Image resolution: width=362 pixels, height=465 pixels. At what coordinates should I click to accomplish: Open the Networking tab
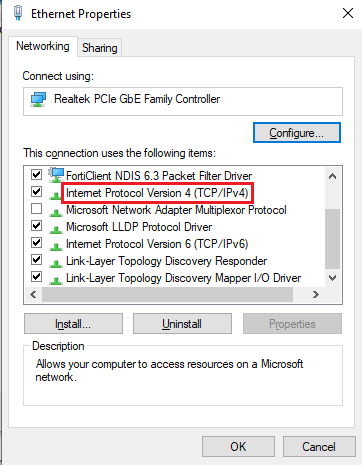coord(43,46)
